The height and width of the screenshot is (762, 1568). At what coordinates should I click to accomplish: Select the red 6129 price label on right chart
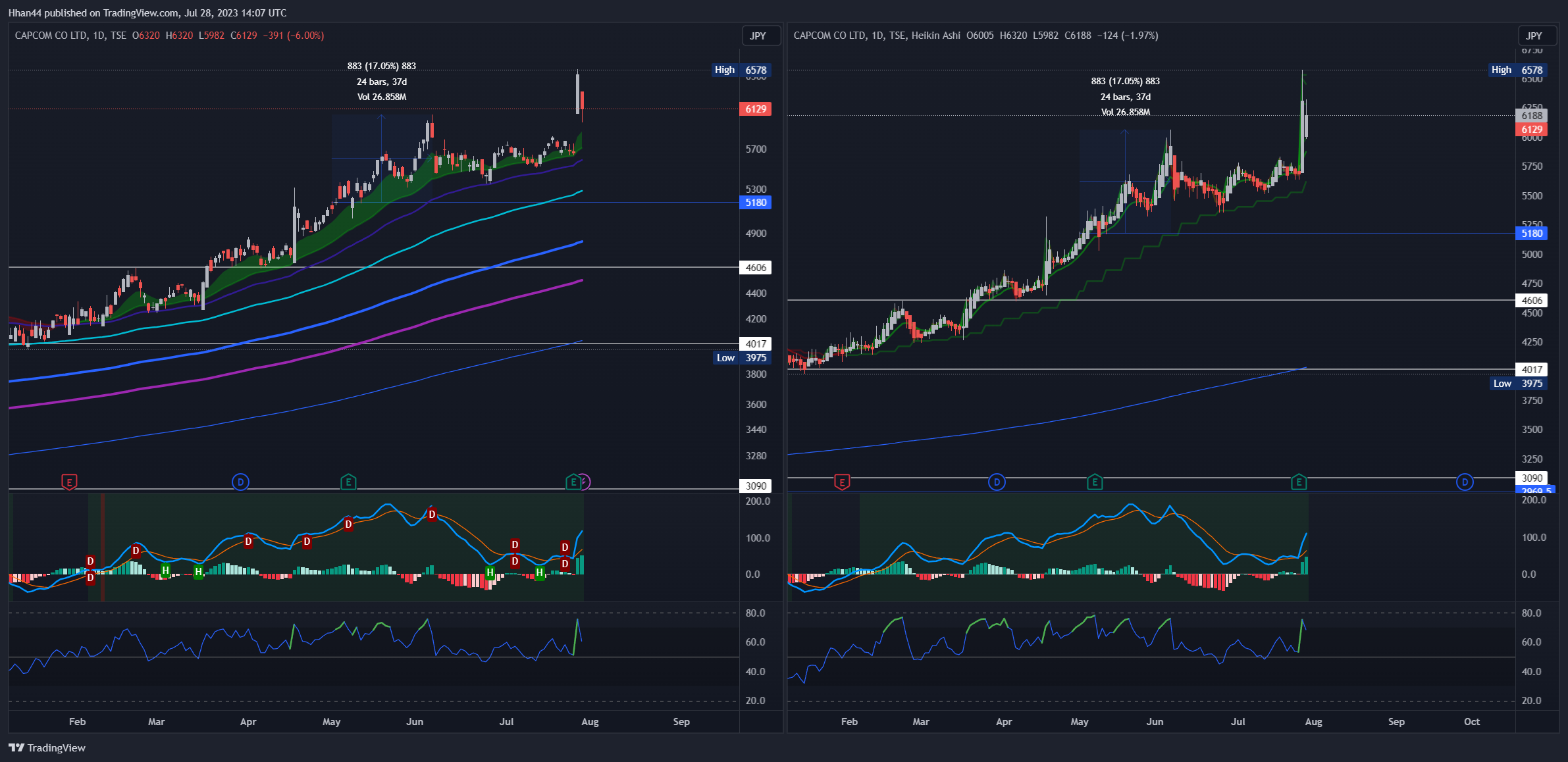tap(1532, 130)
